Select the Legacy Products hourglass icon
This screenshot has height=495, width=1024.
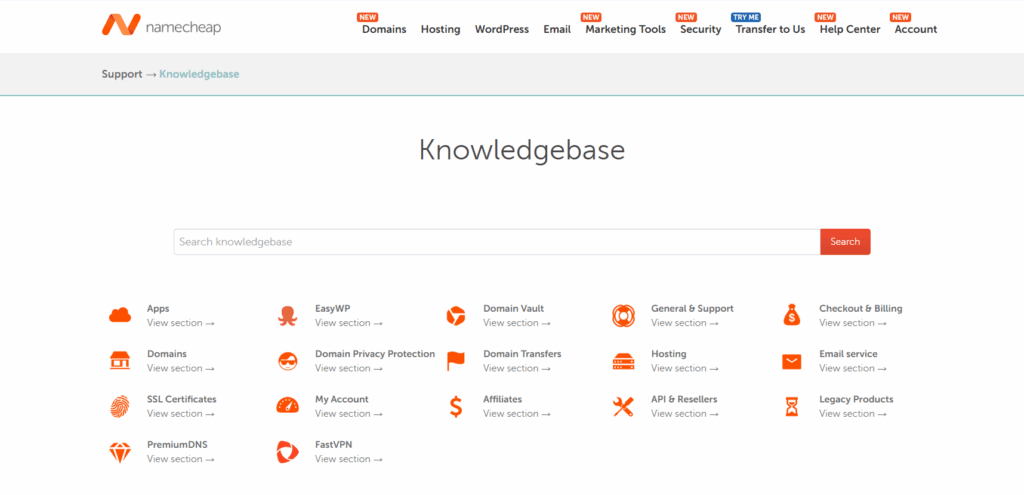coord(792,407)
